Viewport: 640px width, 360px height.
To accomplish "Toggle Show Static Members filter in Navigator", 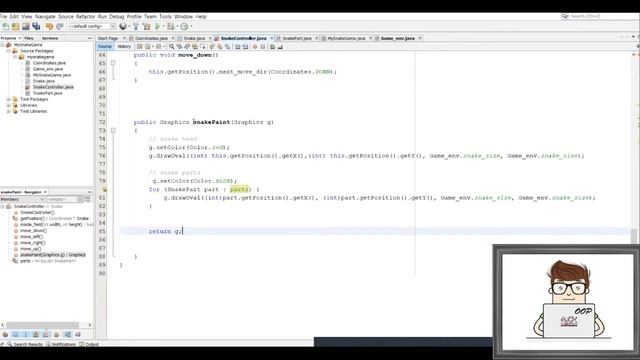I will click(x=25, y=335).
